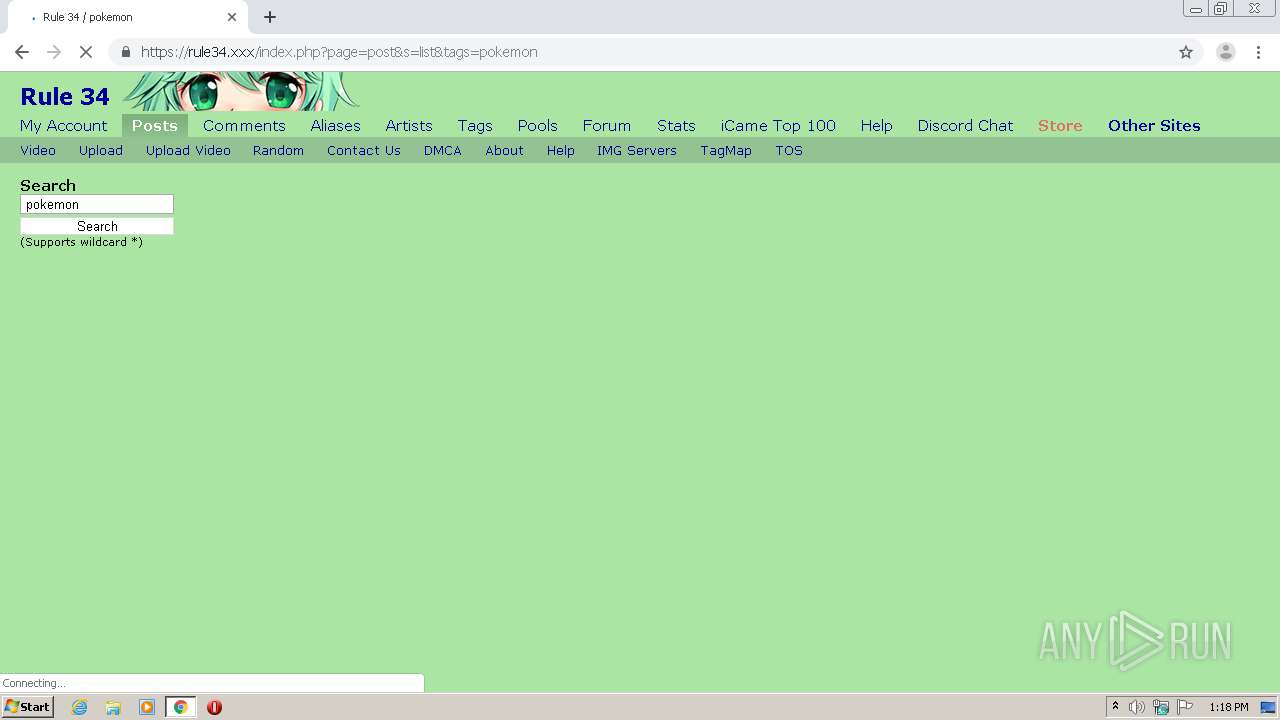Visit the Store link
Screen dimensions: 1280x720
click(x=1060, y=126)
